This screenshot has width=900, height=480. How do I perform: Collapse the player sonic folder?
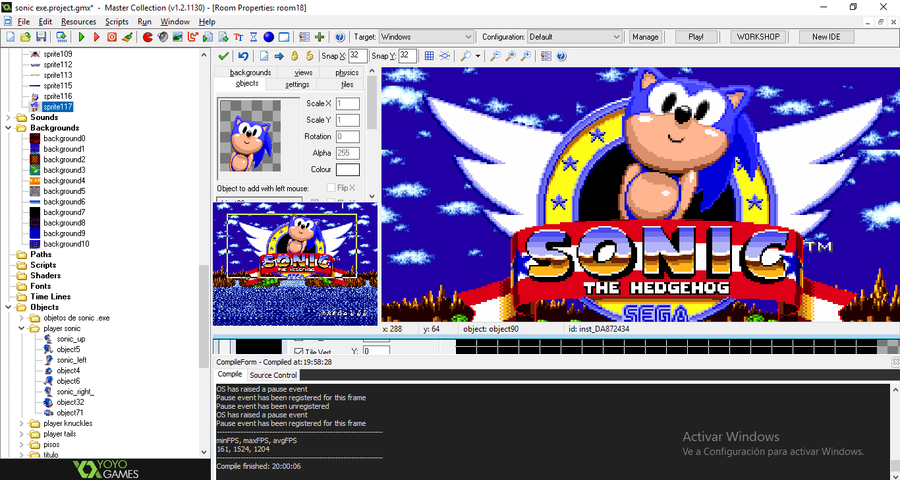(x=21, y=328)
